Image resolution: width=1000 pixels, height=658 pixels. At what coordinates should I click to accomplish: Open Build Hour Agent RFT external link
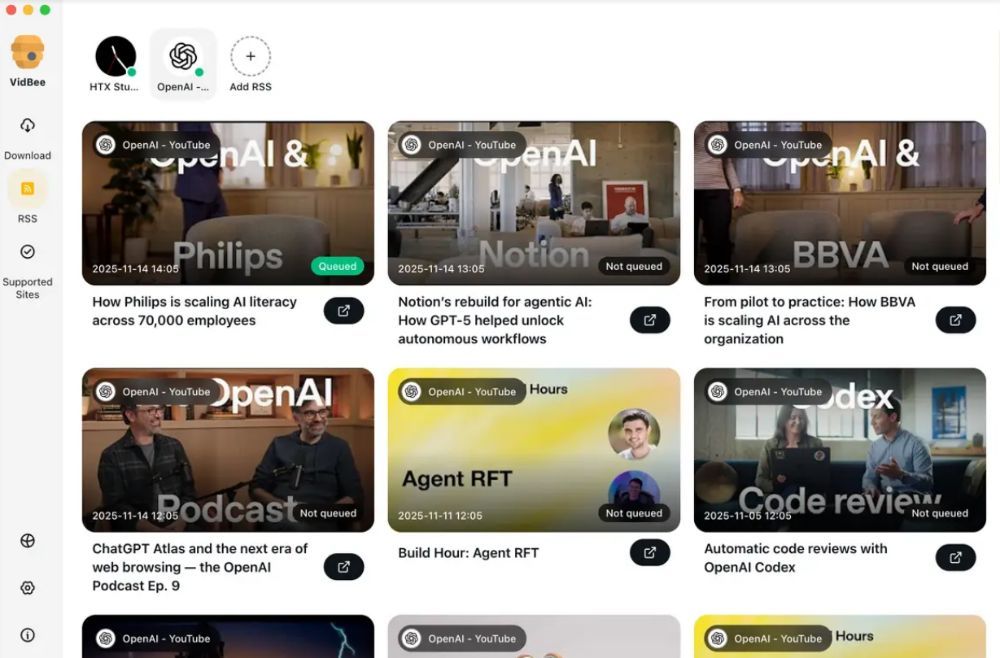coord(650,553)
